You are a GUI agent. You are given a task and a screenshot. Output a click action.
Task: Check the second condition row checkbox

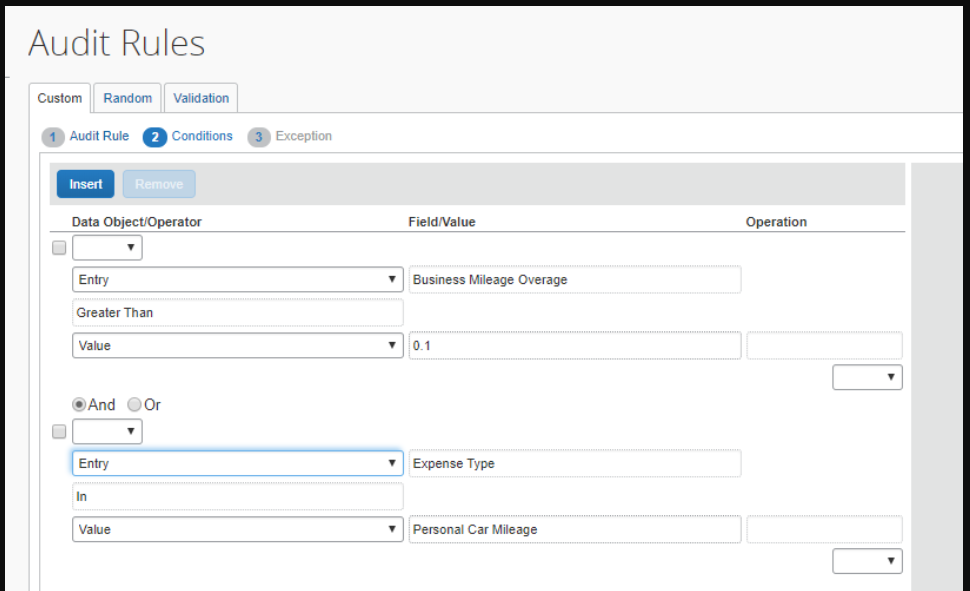(59, 431)
